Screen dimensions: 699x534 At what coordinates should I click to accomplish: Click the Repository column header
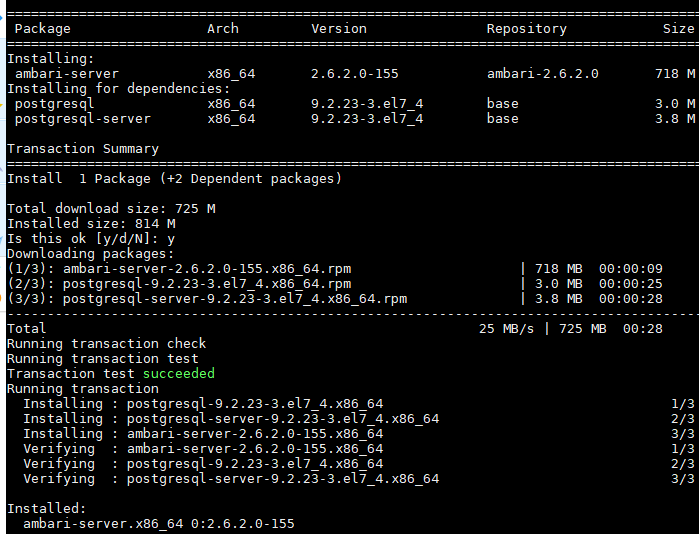point(526,29)
